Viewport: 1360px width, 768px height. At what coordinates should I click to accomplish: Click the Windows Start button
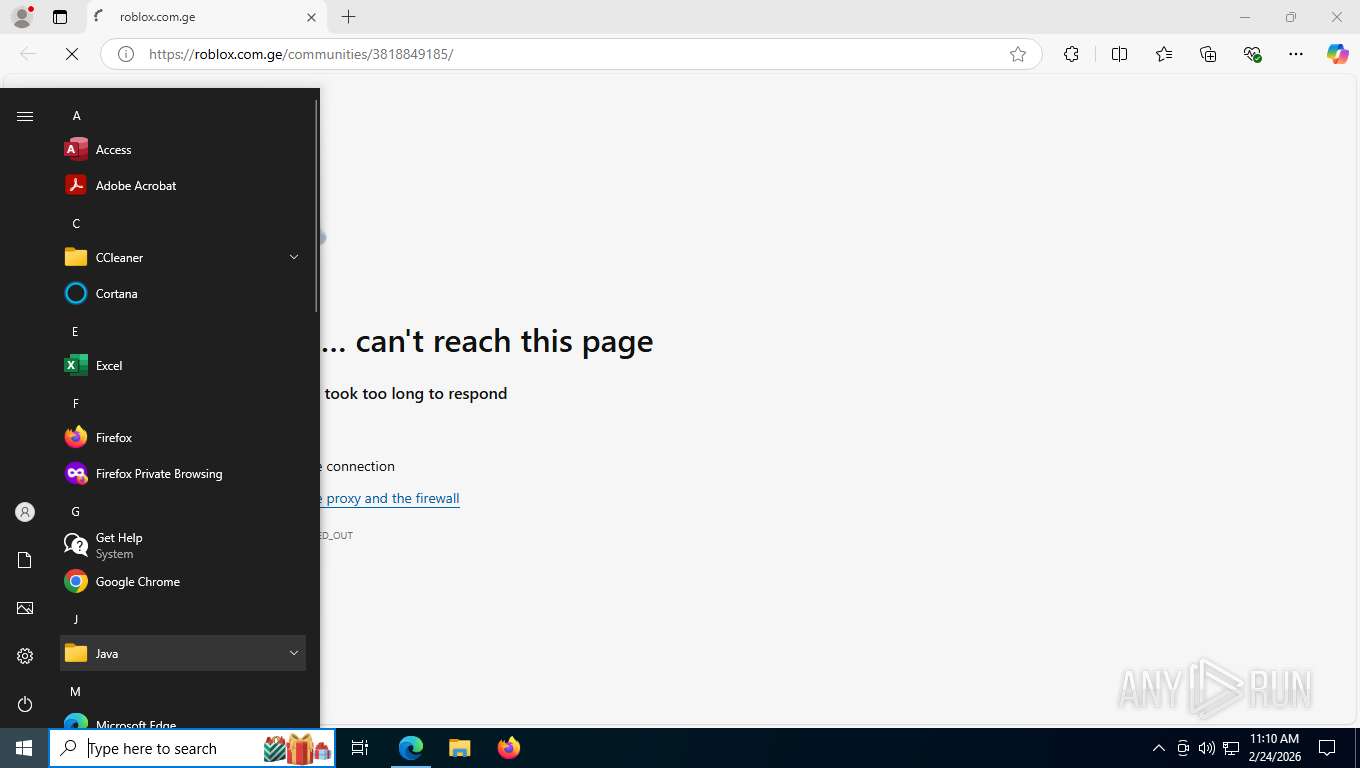pyautogui.click(x=24, y=748)
